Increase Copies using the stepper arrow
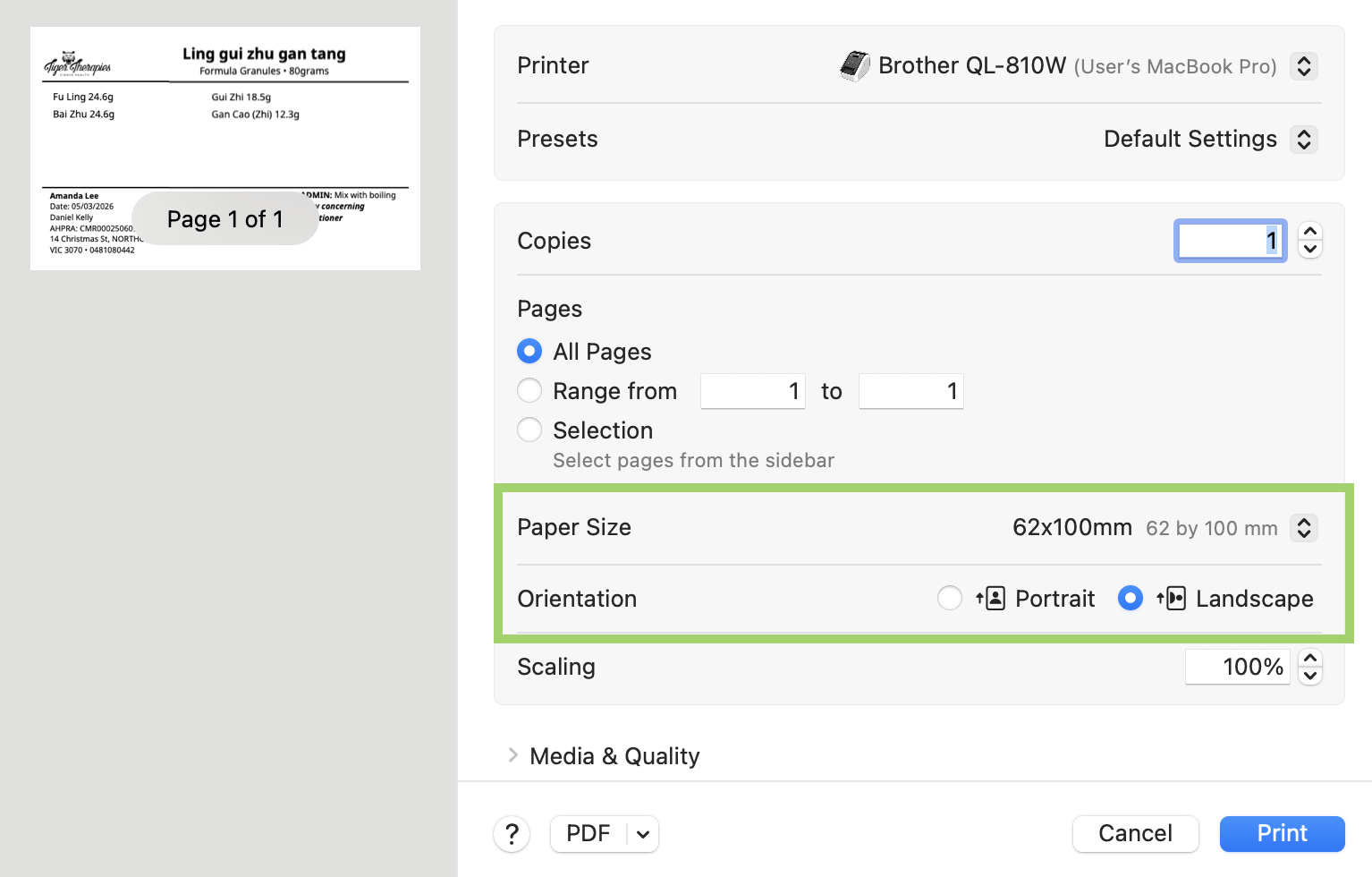 pyautogui.click(x=1309, y=232)
